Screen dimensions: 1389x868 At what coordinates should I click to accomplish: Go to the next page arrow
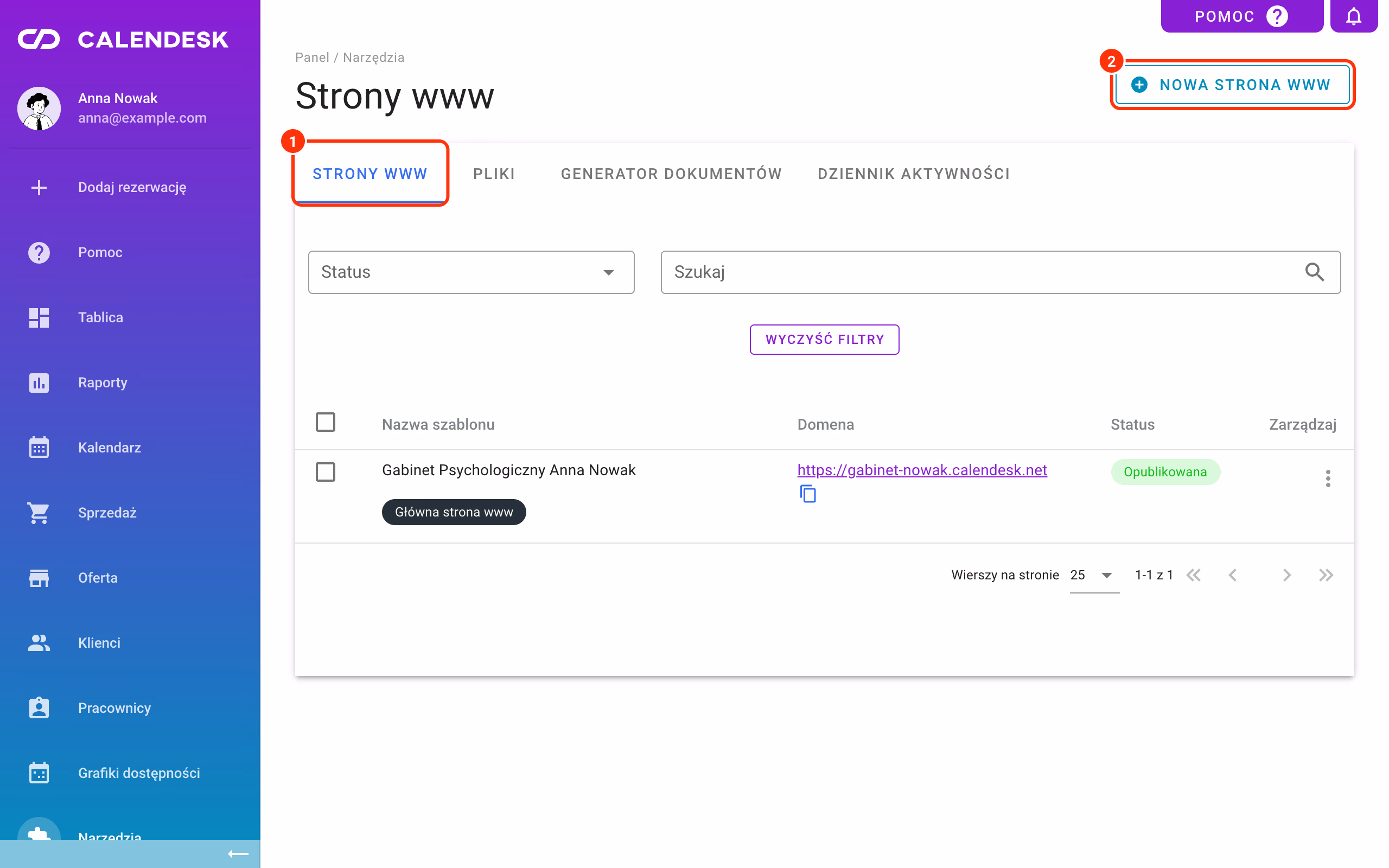[x=1287, y=575]
